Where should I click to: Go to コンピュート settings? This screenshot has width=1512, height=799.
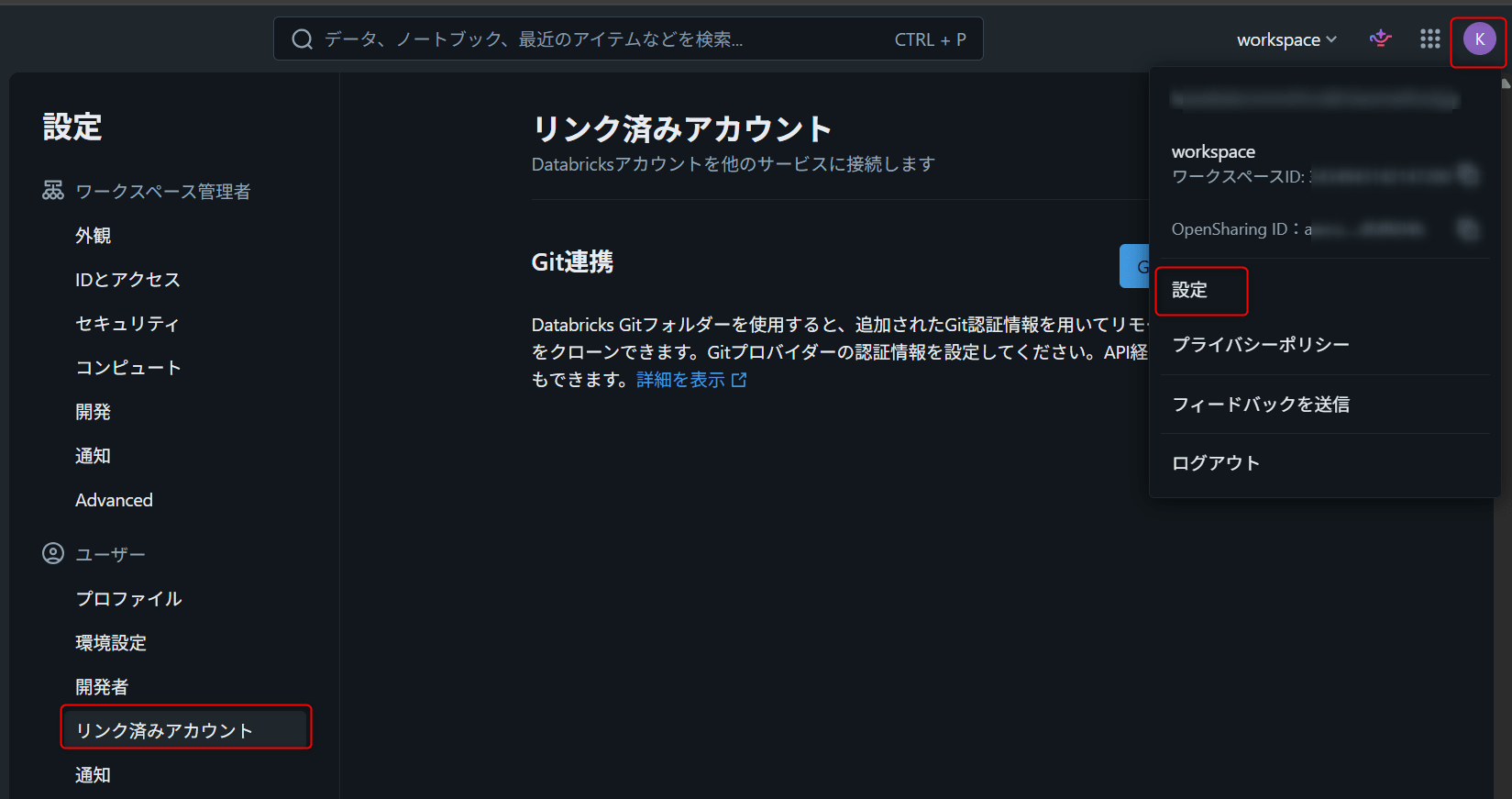(127, 368)
